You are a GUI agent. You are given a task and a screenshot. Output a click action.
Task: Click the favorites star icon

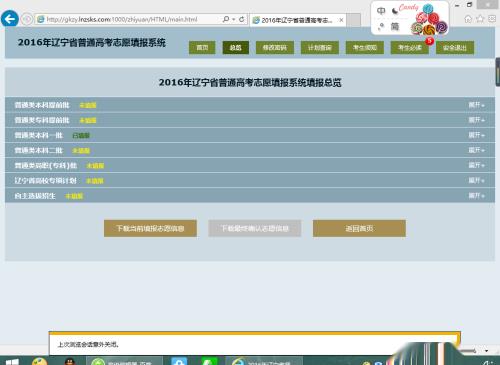[480, 19]
